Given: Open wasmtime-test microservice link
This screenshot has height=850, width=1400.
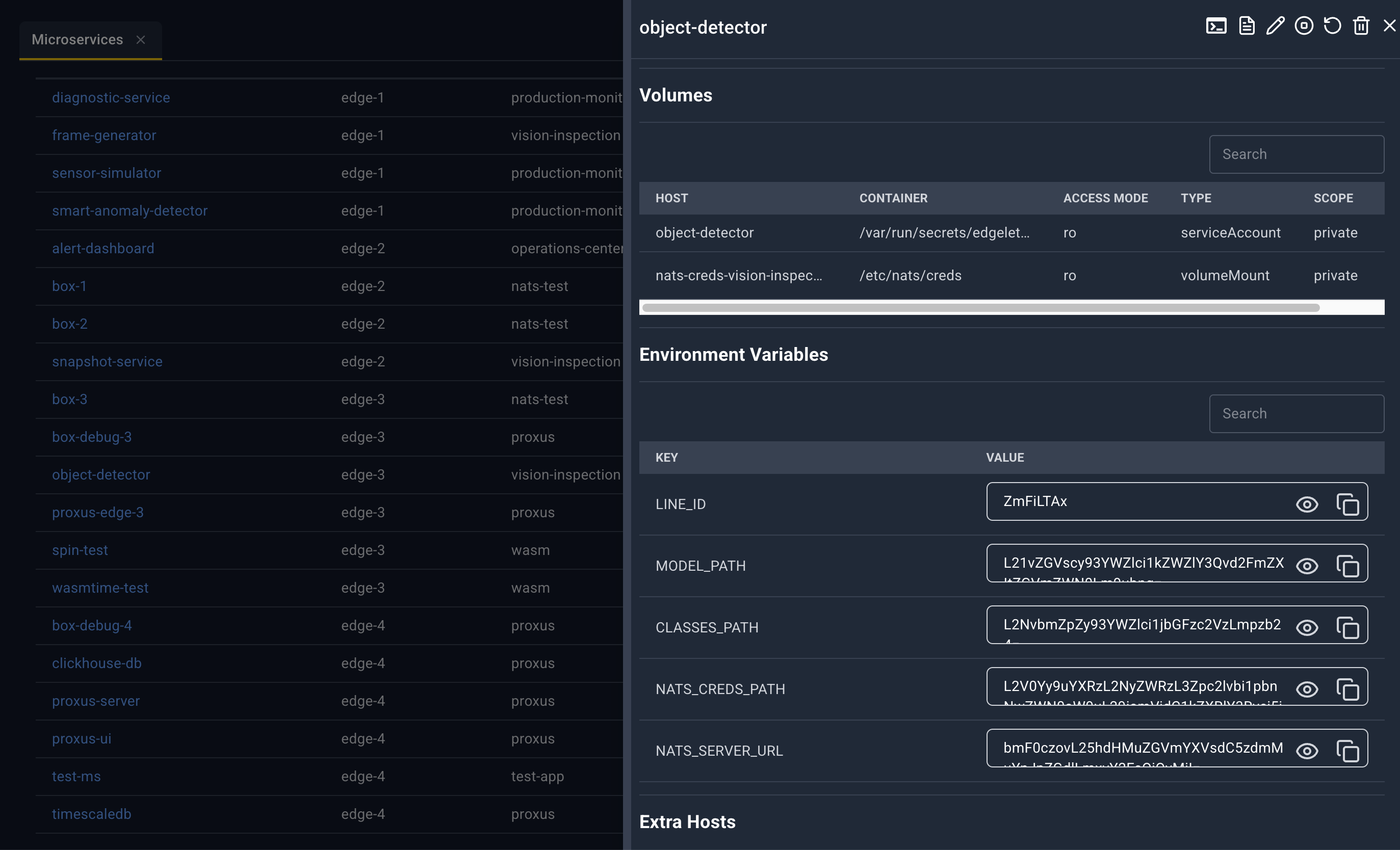Looking at the screenshot, I should (x=100, y=588).
